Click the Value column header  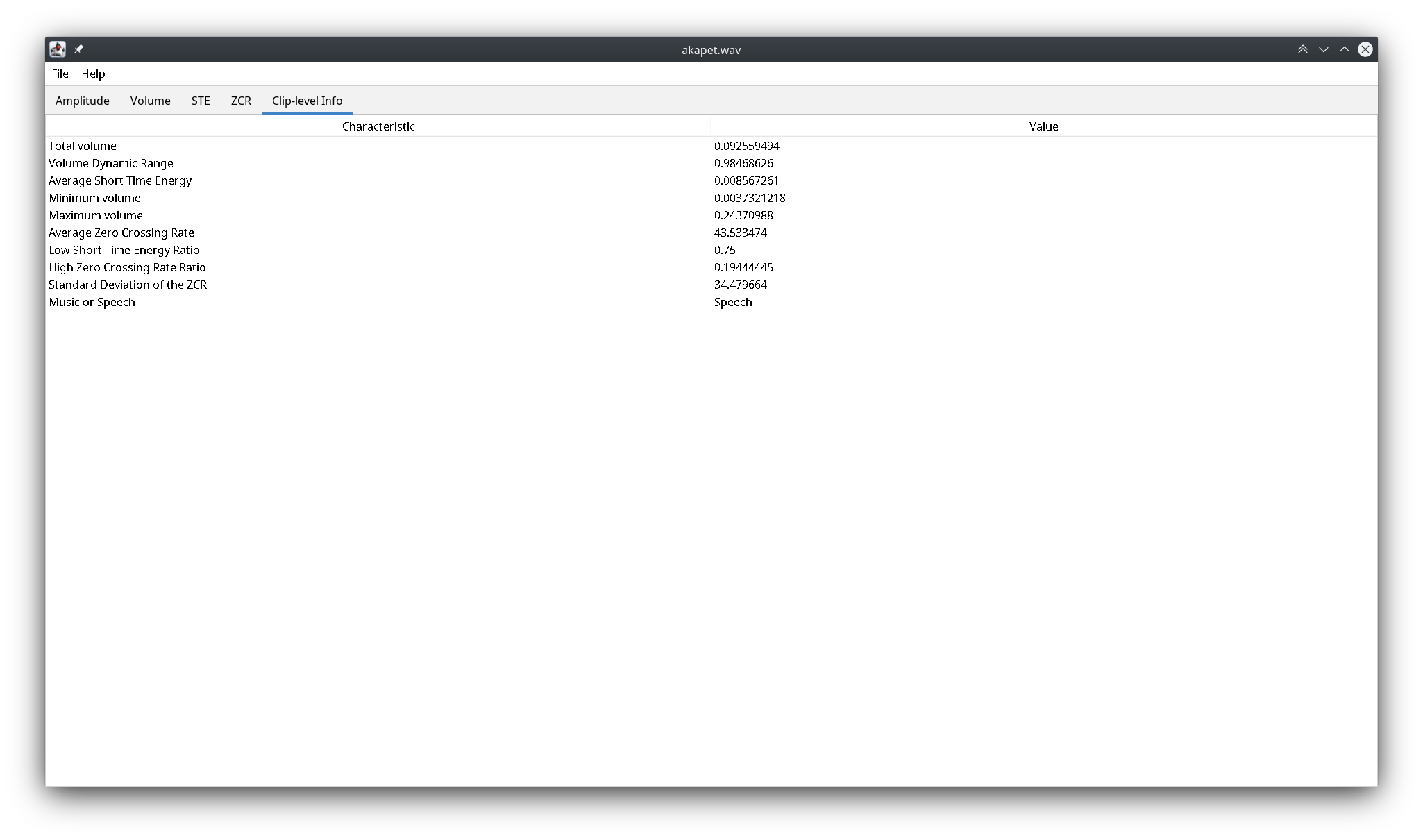point(1043,126)
